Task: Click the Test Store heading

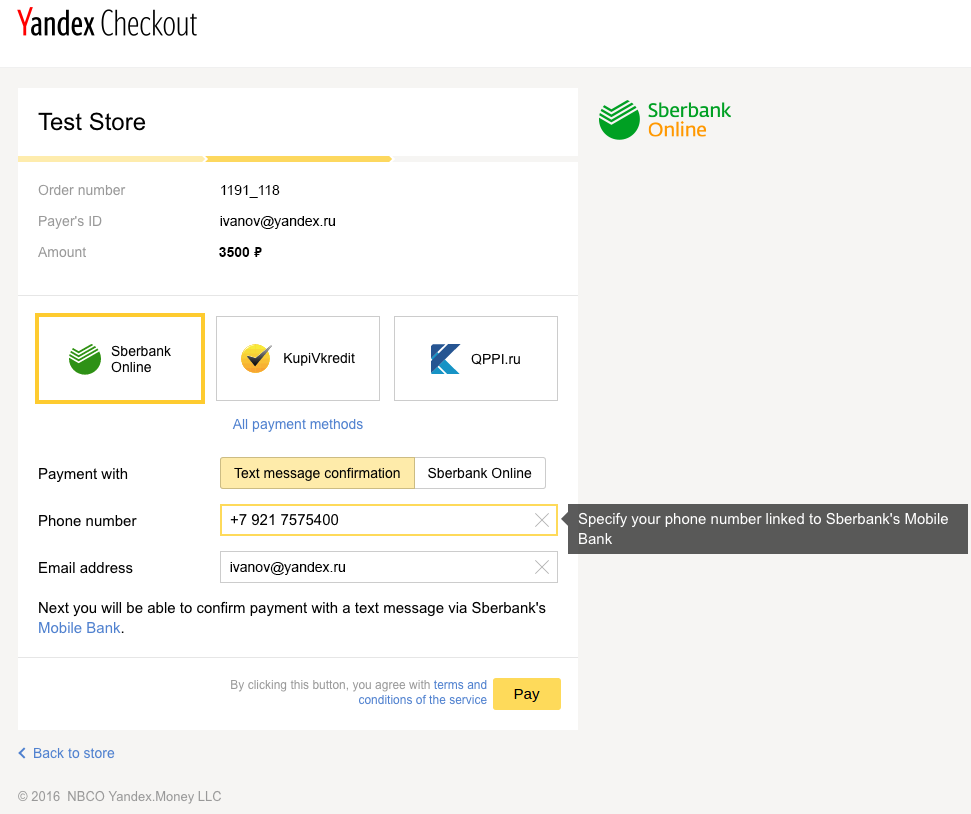Action: [92, 122]
